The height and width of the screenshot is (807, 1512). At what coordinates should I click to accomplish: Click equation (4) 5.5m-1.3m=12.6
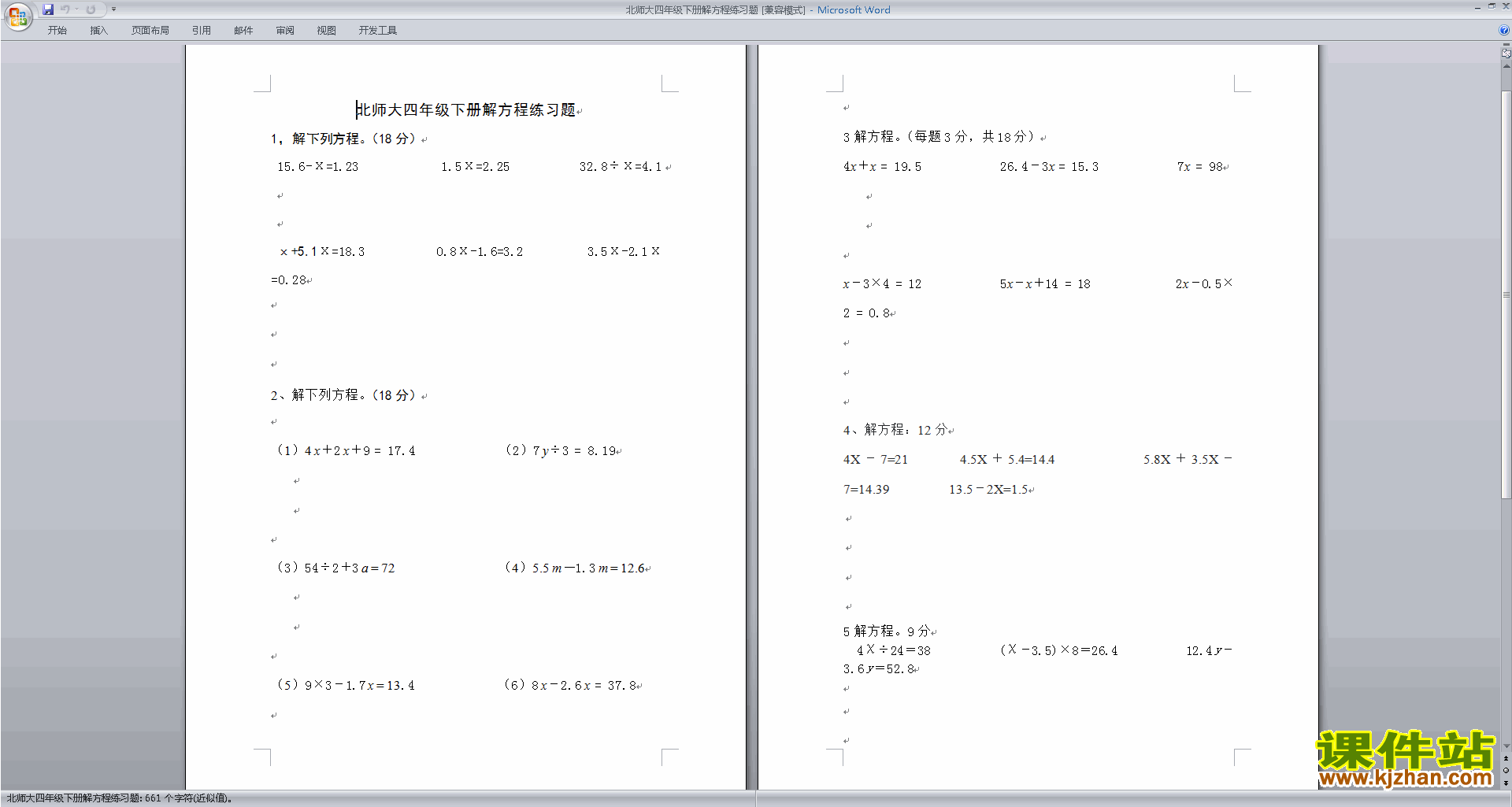pos(575,568)
